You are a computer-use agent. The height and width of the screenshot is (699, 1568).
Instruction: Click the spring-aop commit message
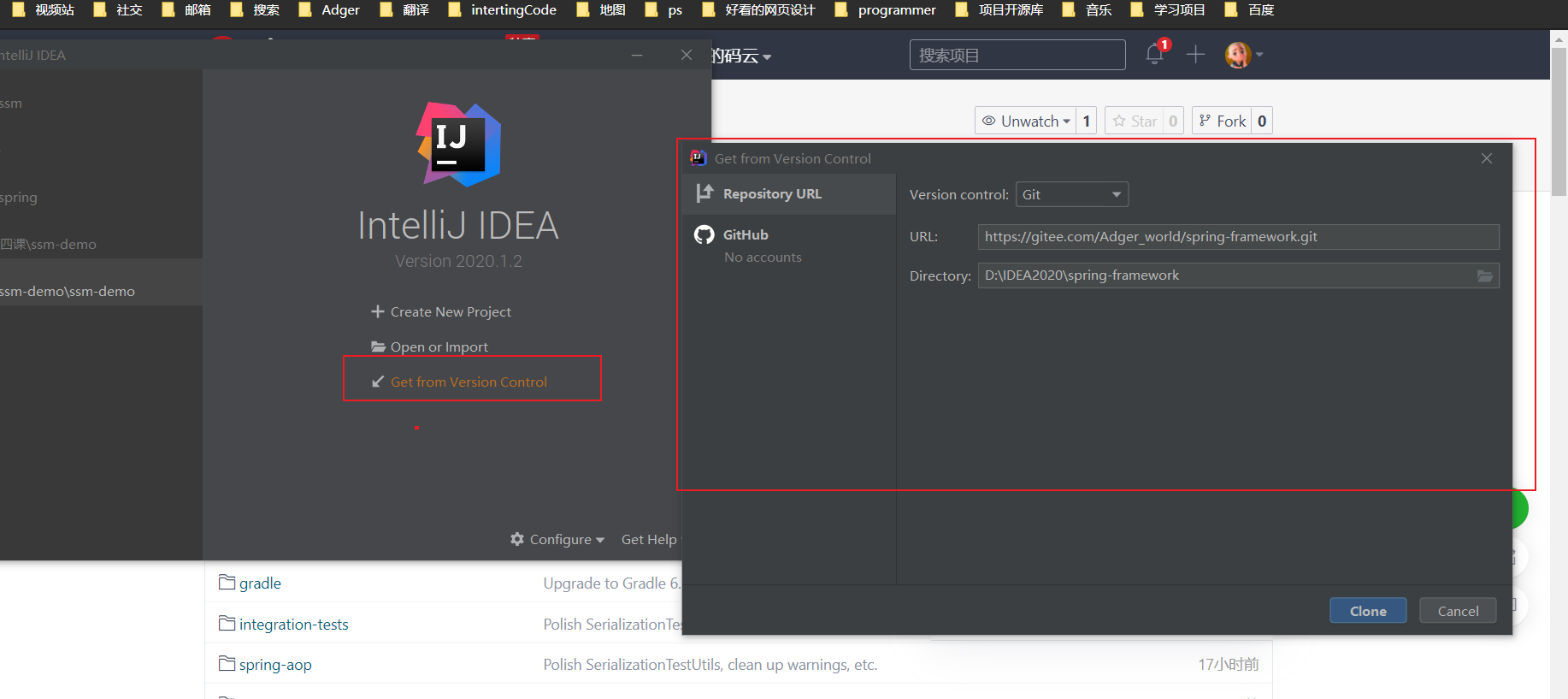pyautogui.click(x=710, y=665)
